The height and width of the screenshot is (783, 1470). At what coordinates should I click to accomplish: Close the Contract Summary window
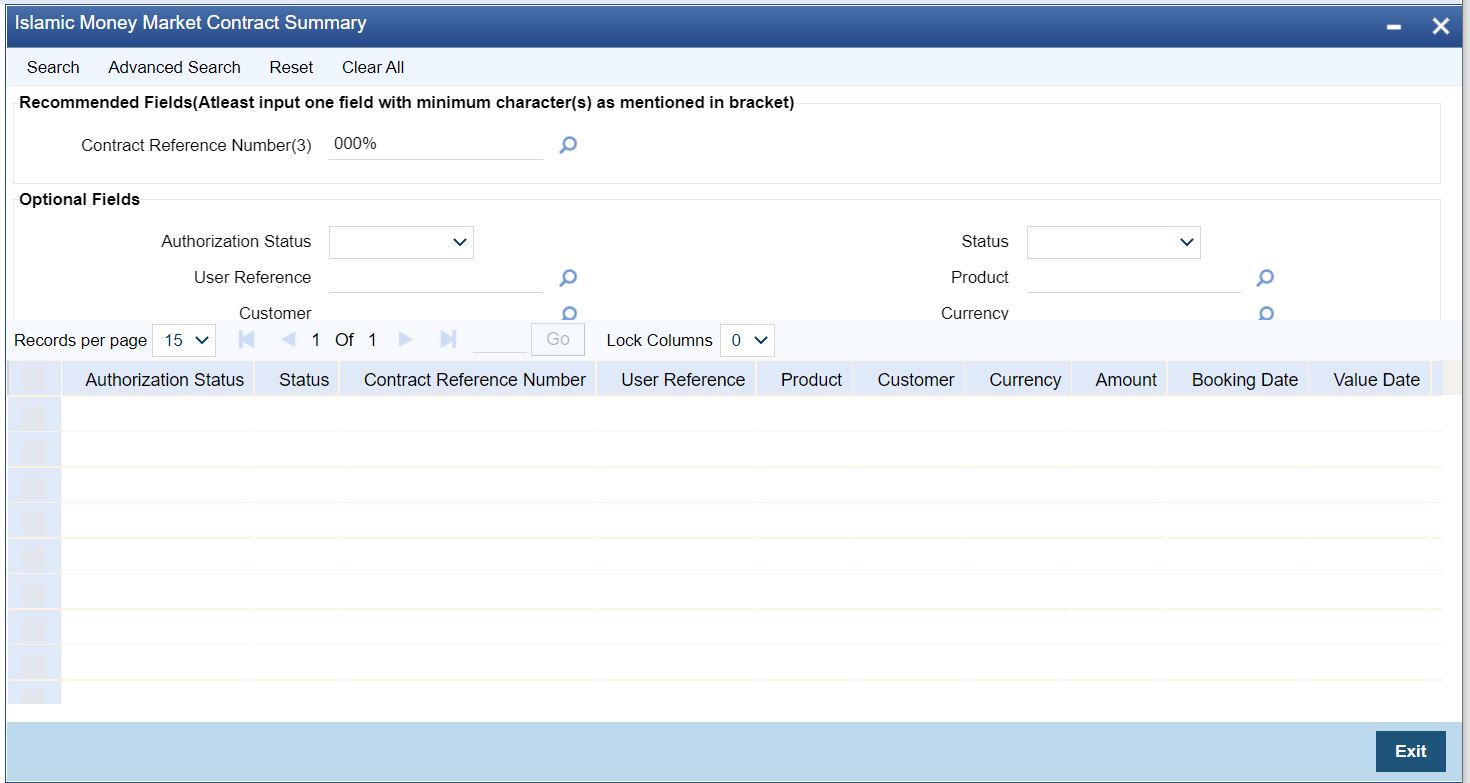pos(1440,26)
